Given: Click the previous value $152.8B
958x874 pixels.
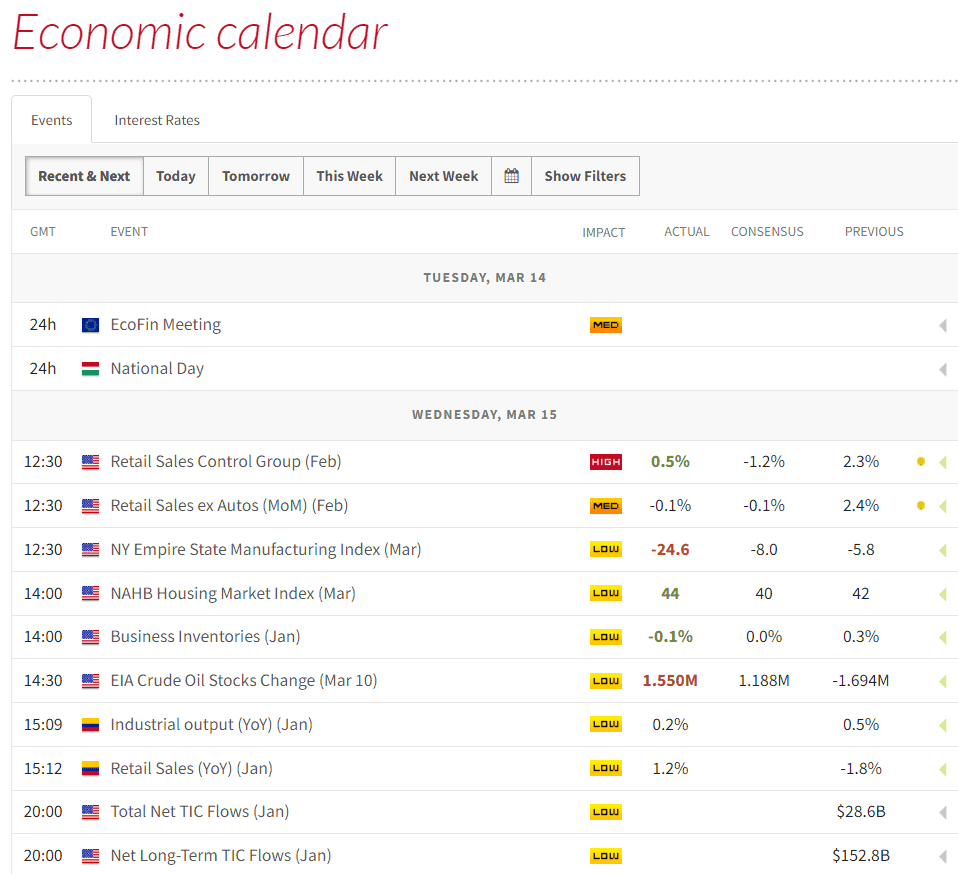Looking at the screenshot, I should point(861,856).
